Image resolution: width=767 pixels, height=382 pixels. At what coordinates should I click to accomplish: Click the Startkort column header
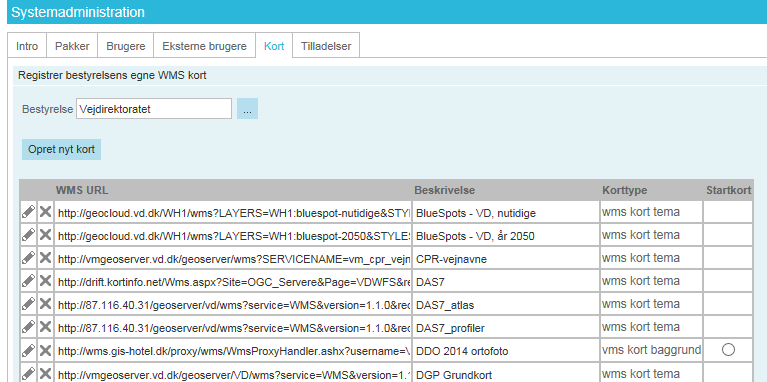(x=728, y=190)
